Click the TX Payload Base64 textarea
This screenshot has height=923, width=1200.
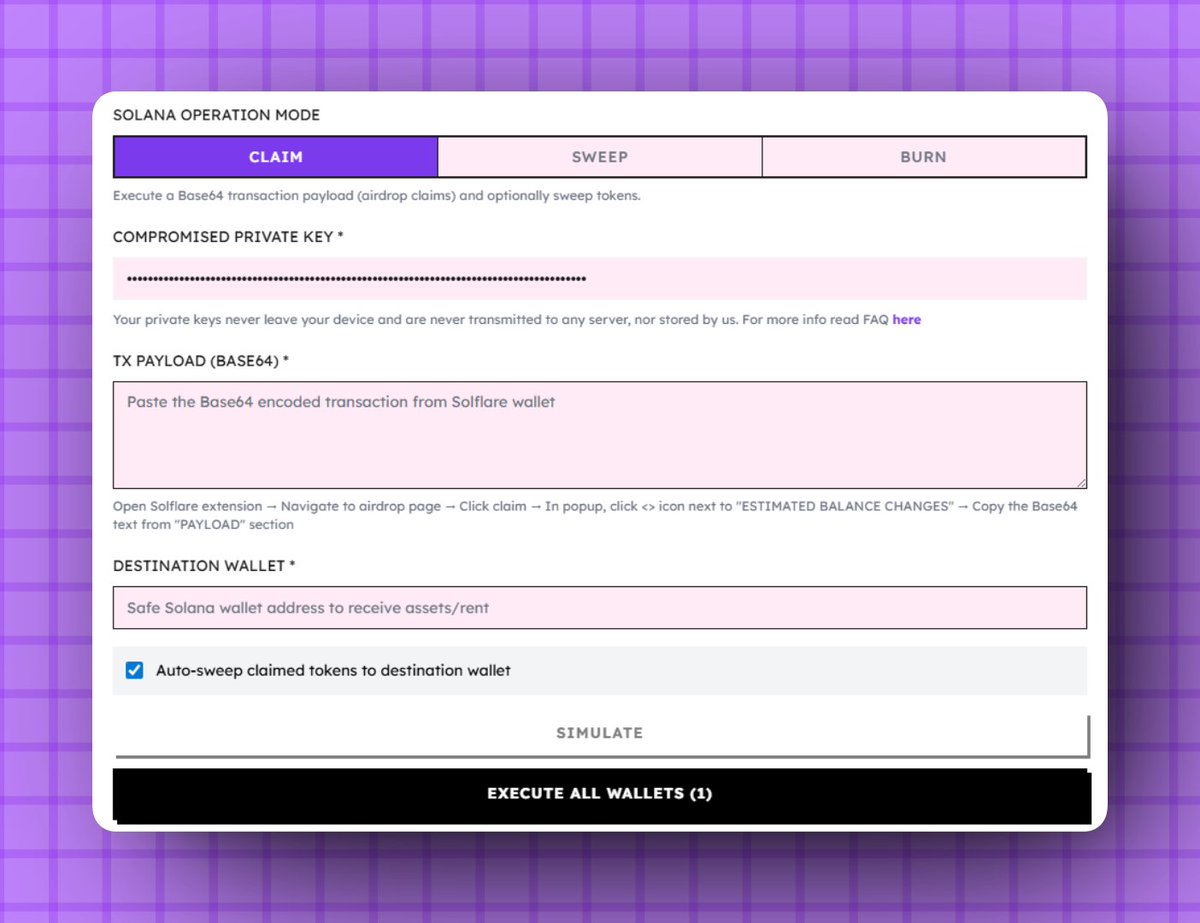600,435
